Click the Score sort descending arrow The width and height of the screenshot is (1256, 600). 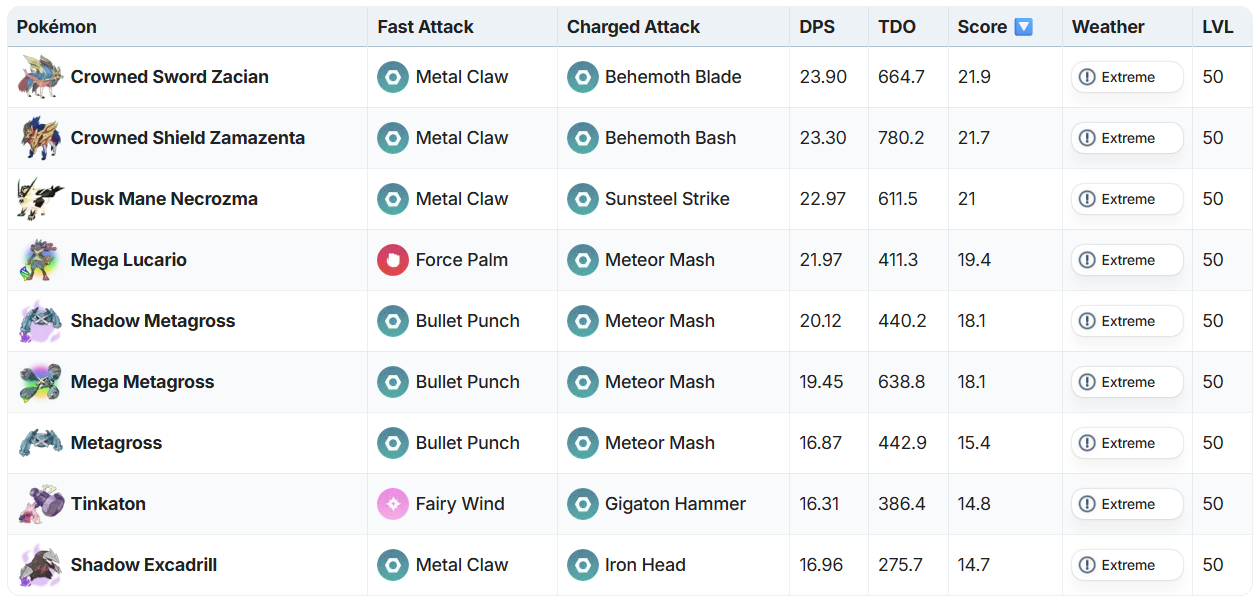(x=1023, y=27)
